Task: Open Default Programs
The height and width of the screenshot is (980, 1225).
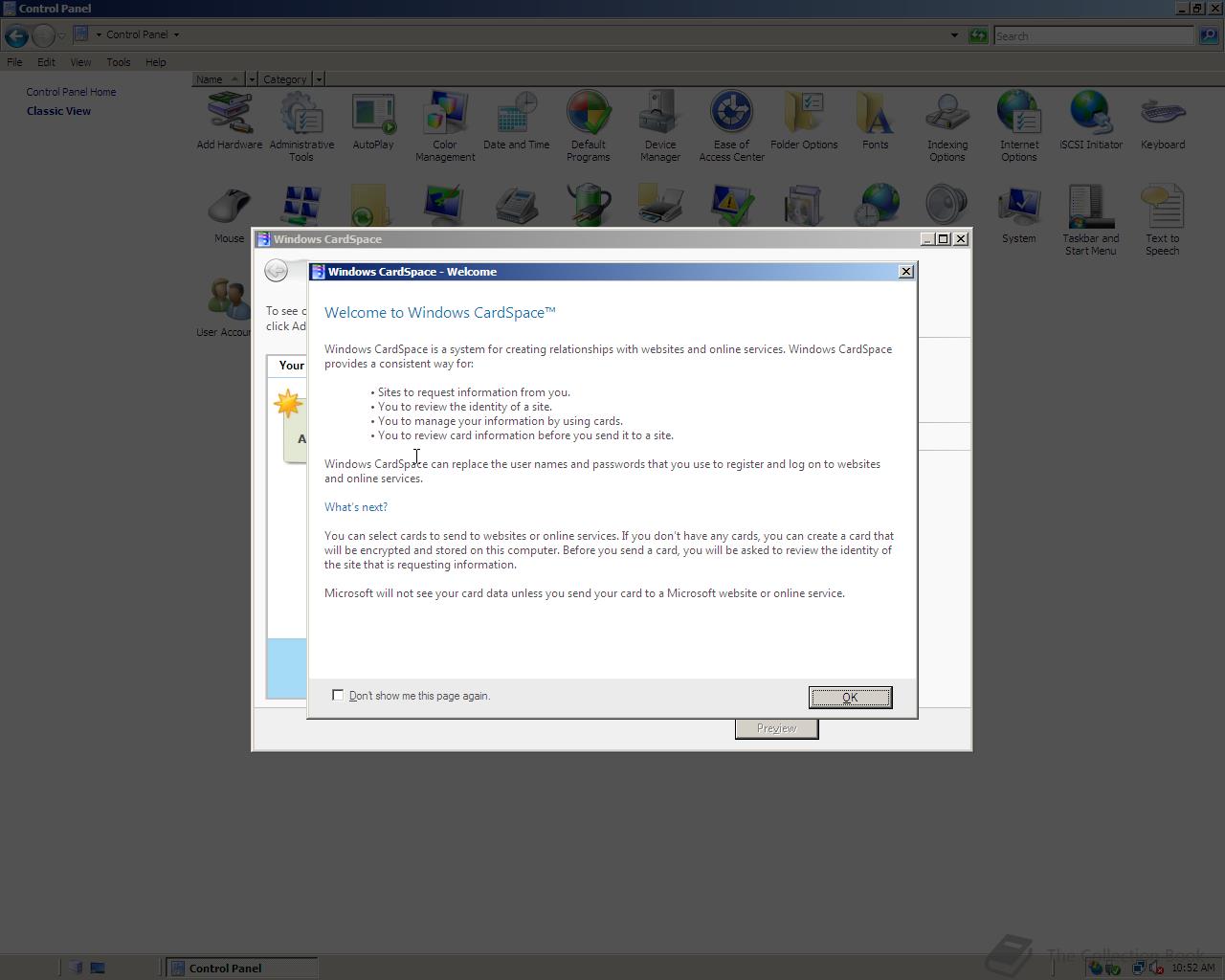Action: click(x=589, y=127)
